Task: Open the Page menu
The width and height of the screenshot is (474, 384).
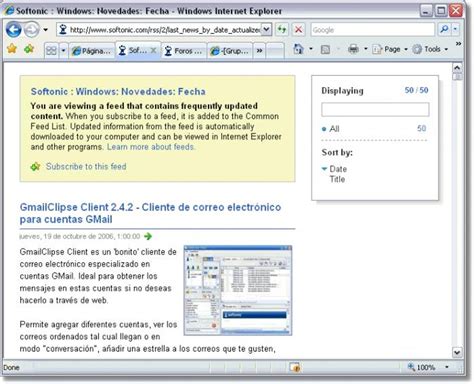Action: tap(390, 49)
